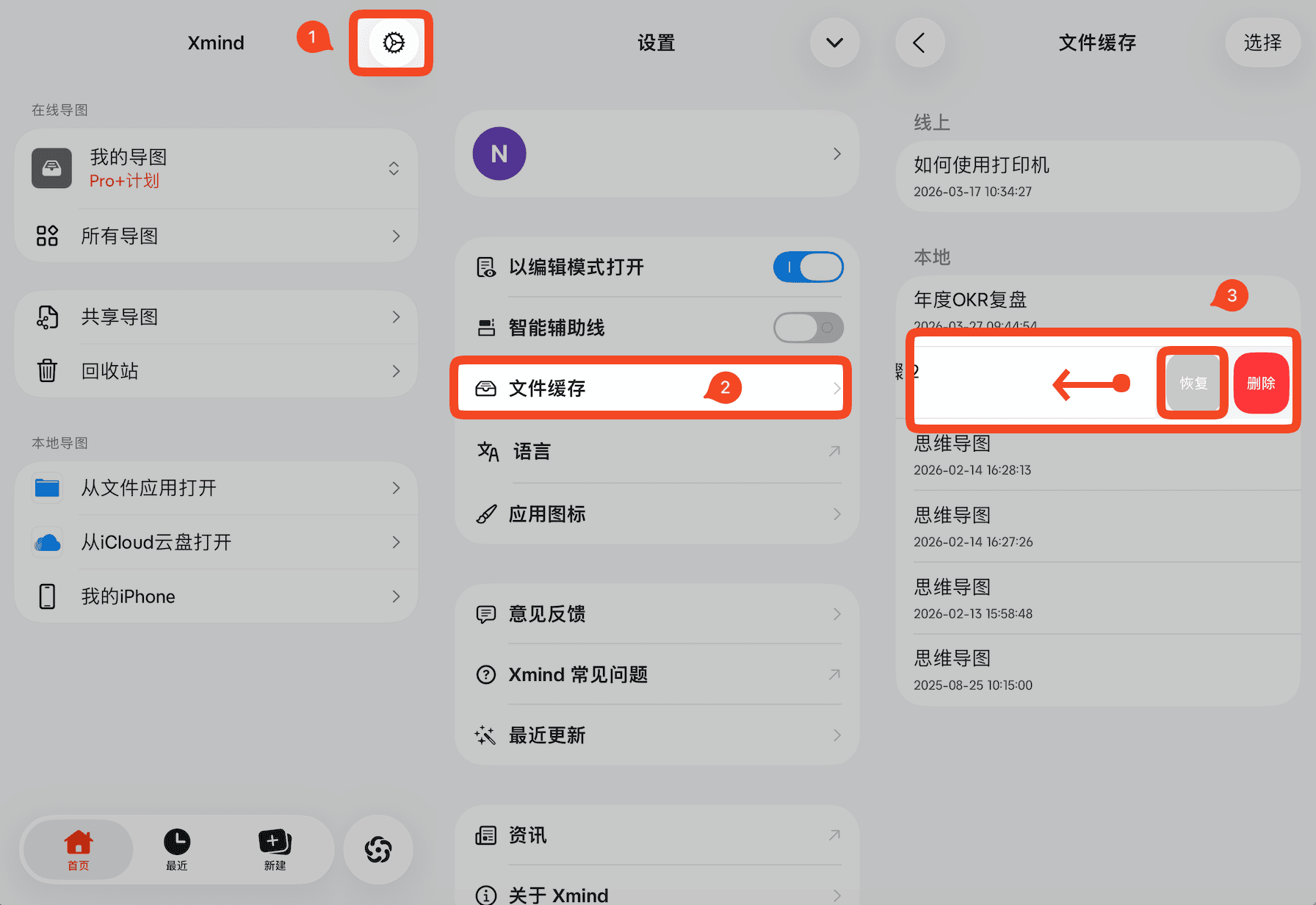This screenshot has height=905, width=1316.
Task: Open the AI swirl button at bottom
Action: click(x=378, y=849)
